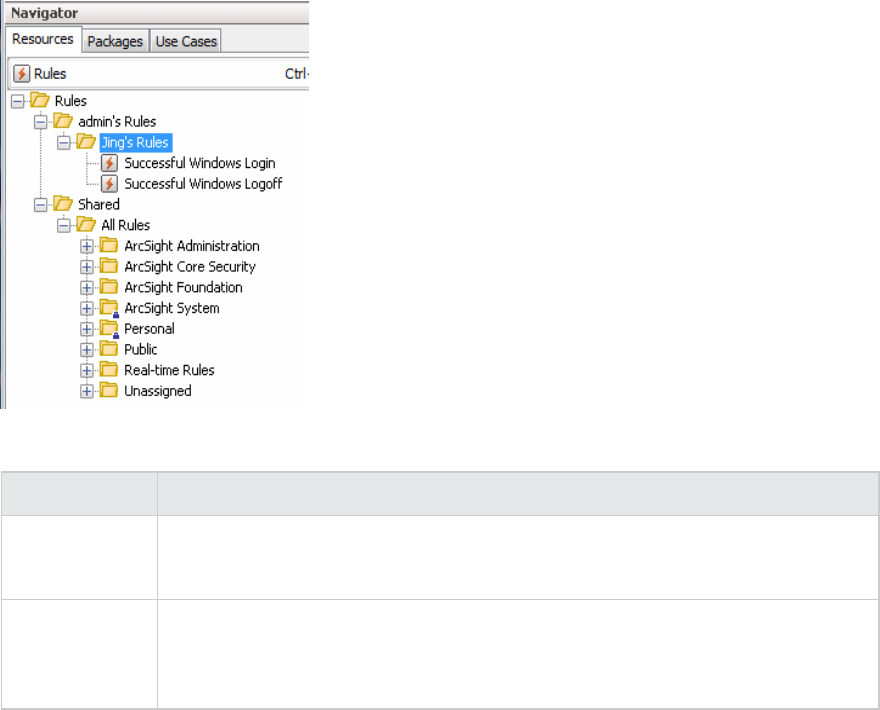Collapse the All Rules folder
The width and height of the screenshot is (880, 710).
[63, 226]
